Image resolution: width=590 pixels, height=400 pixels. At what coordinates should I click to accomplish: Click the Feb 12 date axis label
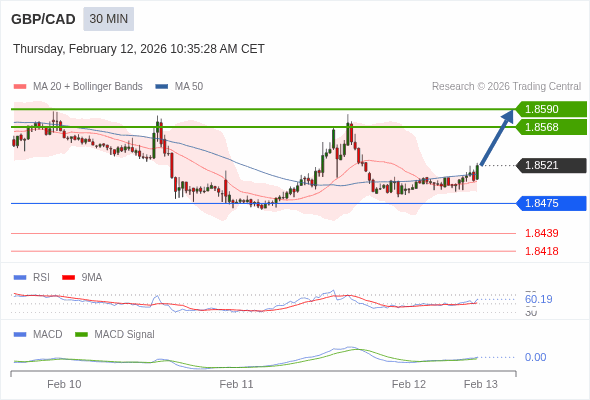(409, 384)
